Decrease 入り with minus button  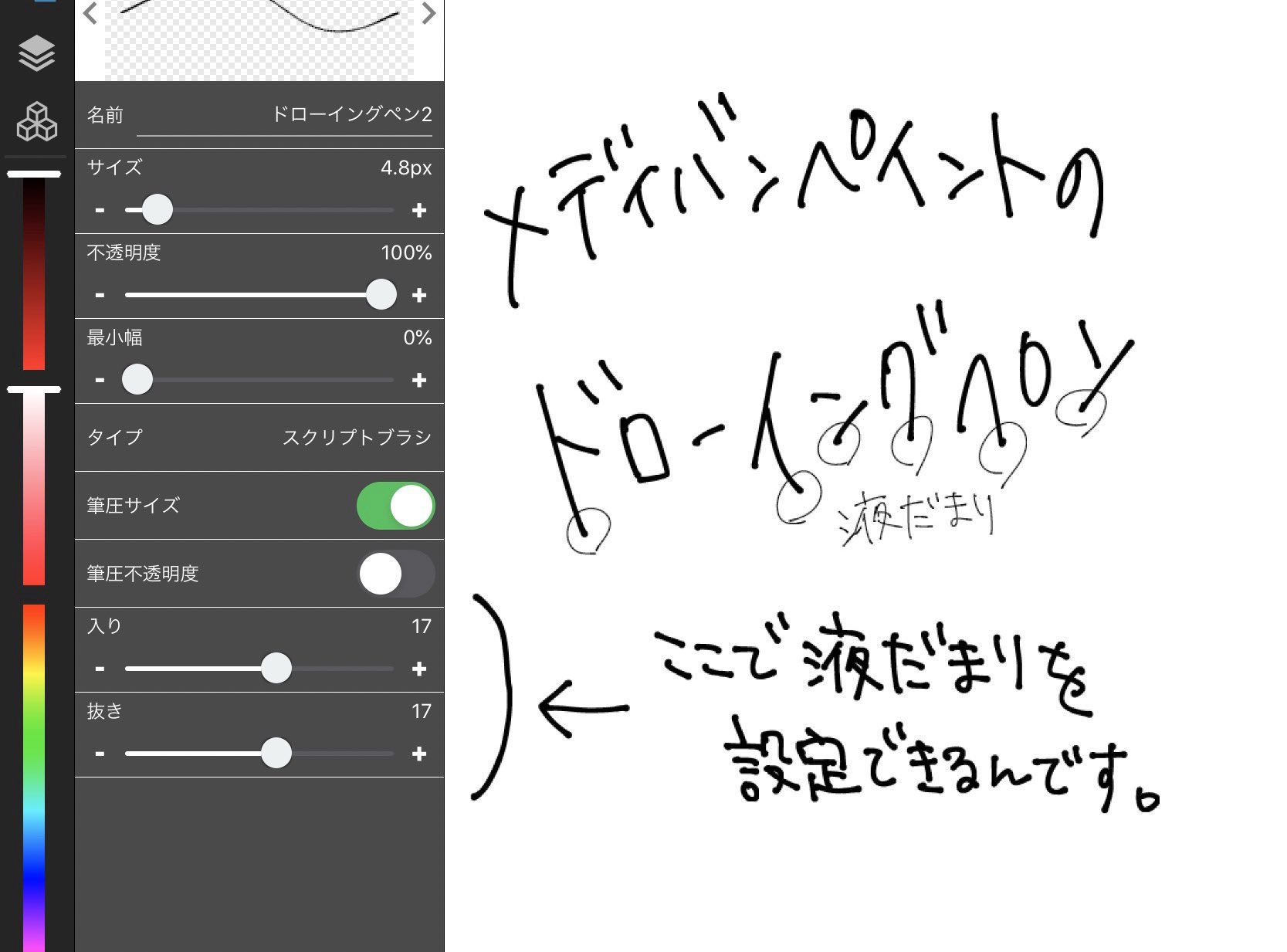[100, 669]
